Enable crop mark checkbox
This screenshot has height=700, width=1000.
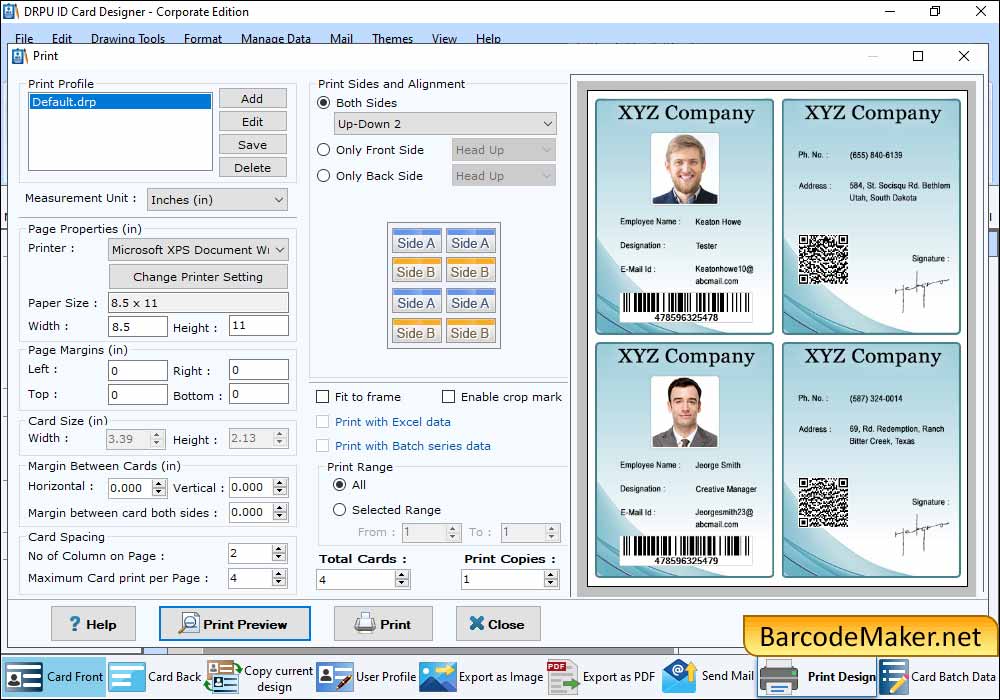(449, 397)
